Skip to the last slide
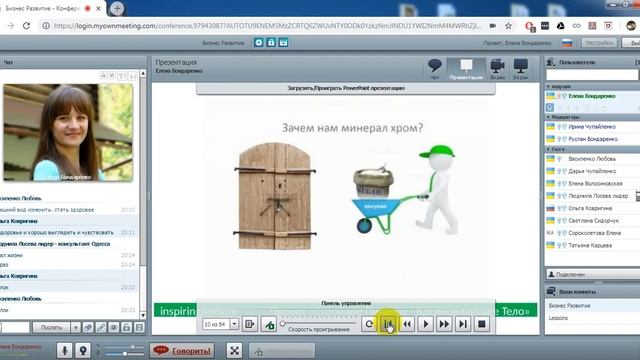The width and height of the screenshot is (640, 360). click(463, 324)
